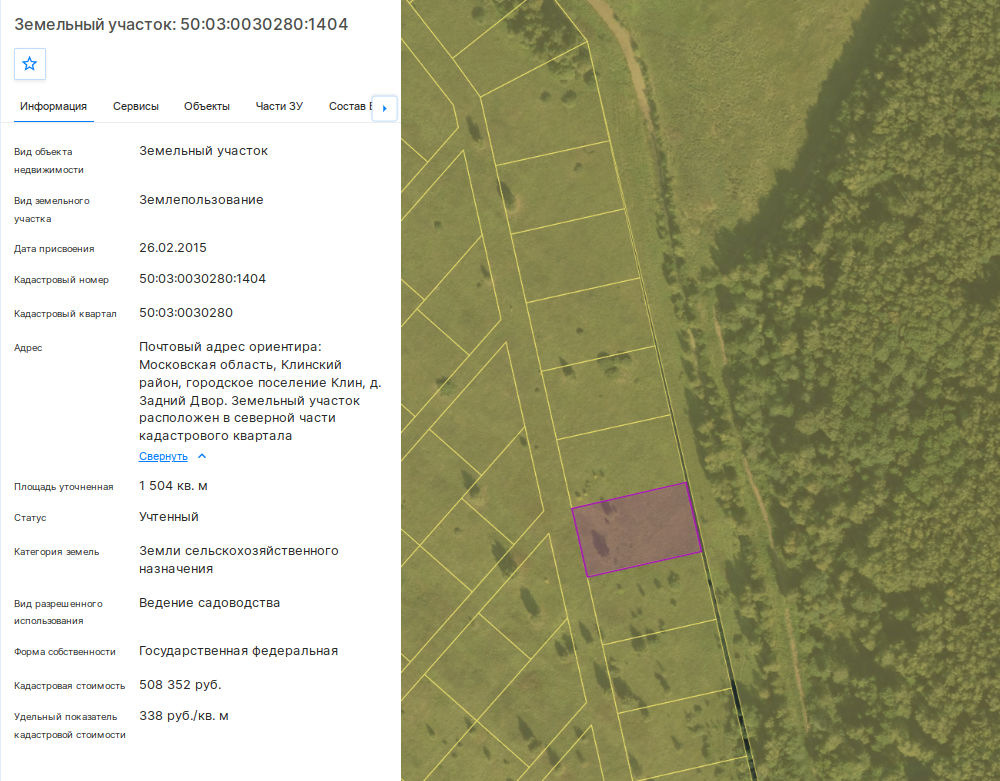
Task: Select the purple highlighted parcel on map
Action: pos(637,530)
